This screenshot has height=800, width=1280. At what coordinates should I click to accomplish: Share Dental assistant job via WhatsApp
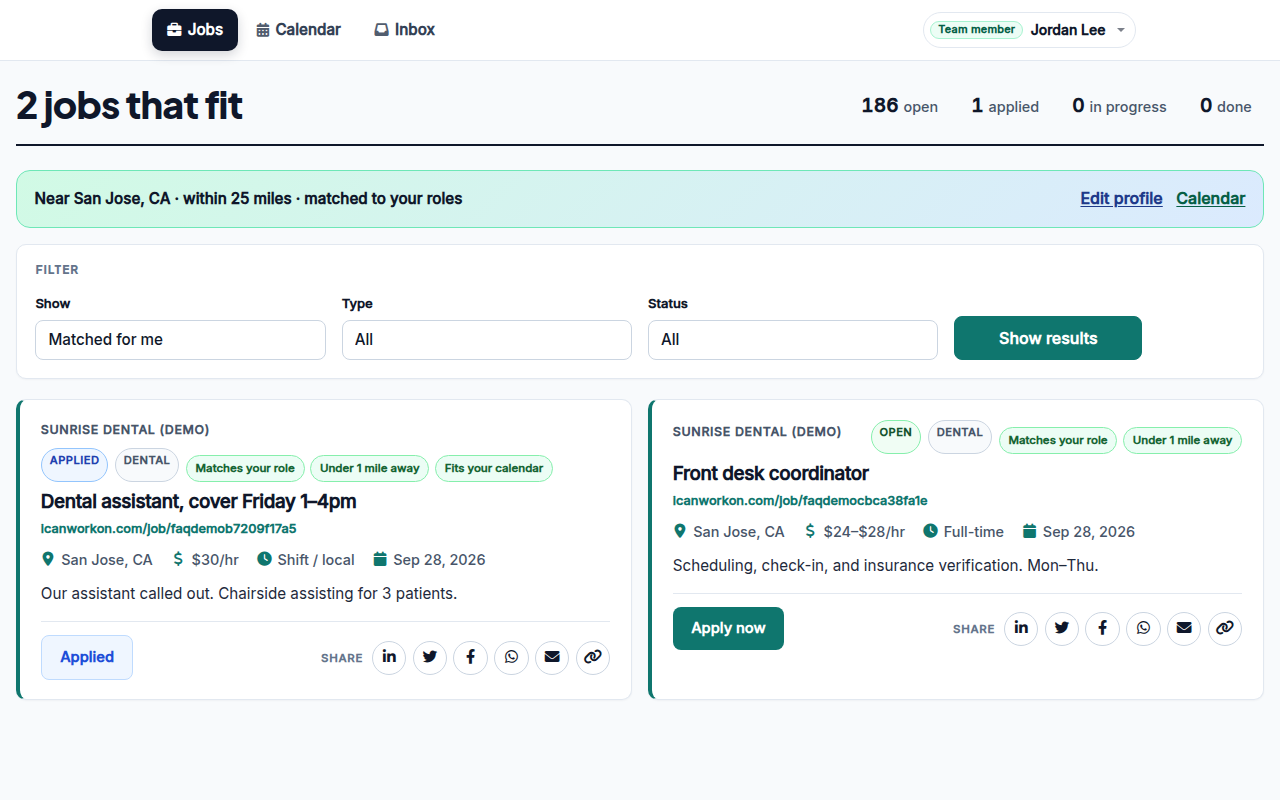point(511,658)
